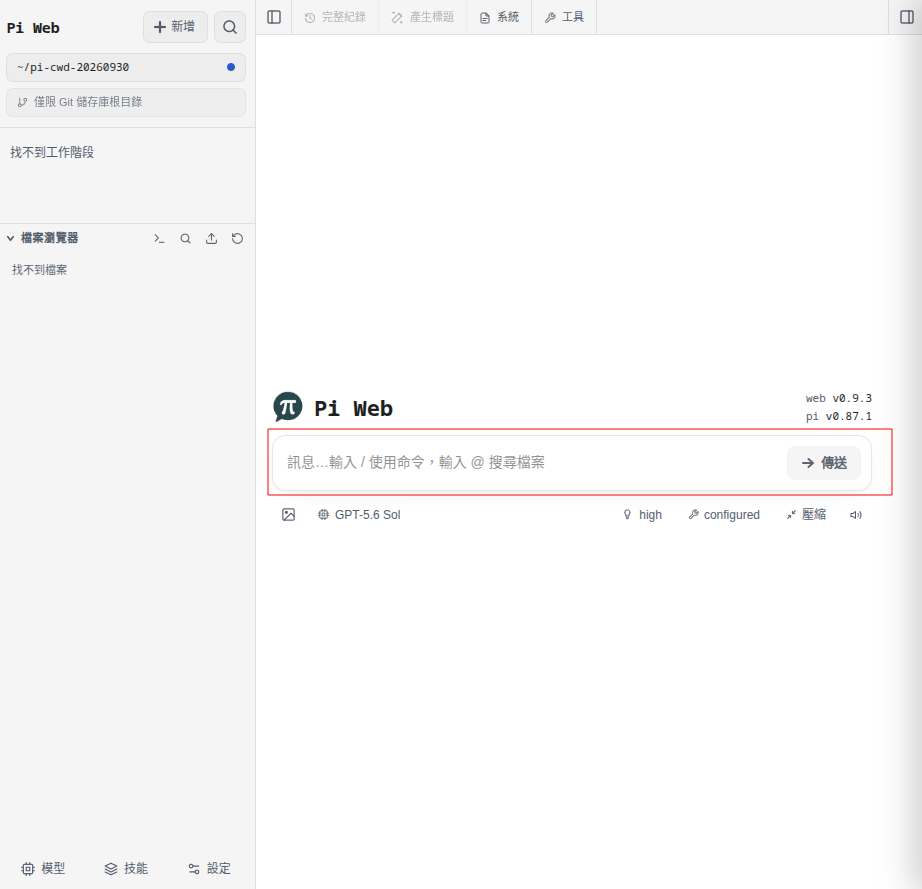Image resolution: width=922 pixels, height=889 pixels.
Task: Open the 完整紀錄 tab
Action: coord(335,17)
